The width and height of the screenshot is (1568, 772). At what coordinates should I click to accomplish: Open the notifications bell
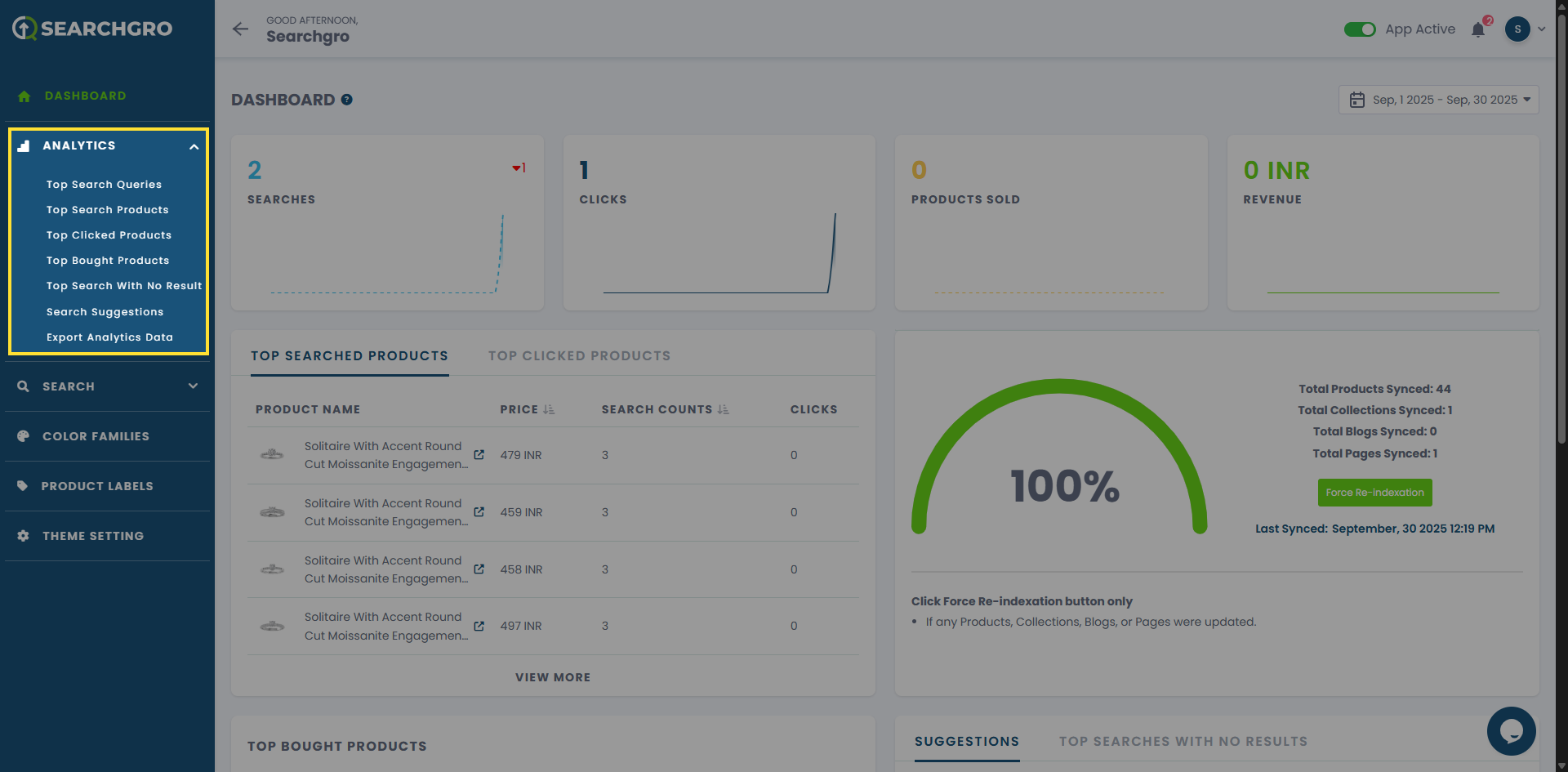coord(1478,30)
